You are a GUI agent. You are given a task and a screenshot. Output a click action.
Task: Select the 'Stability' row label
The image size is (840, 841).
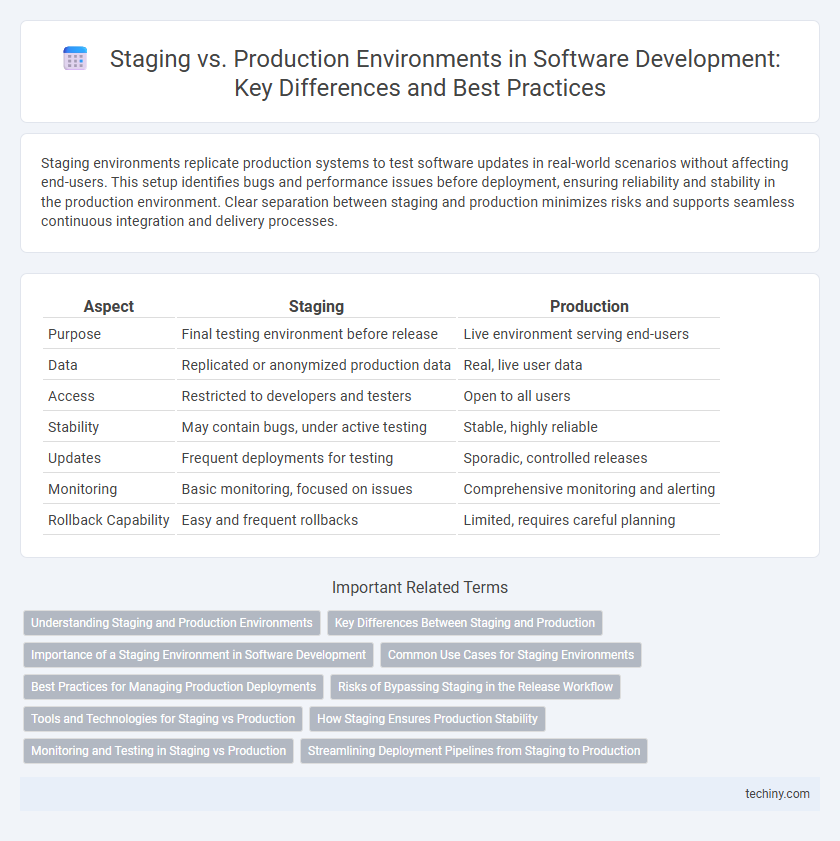click(73, 427)
